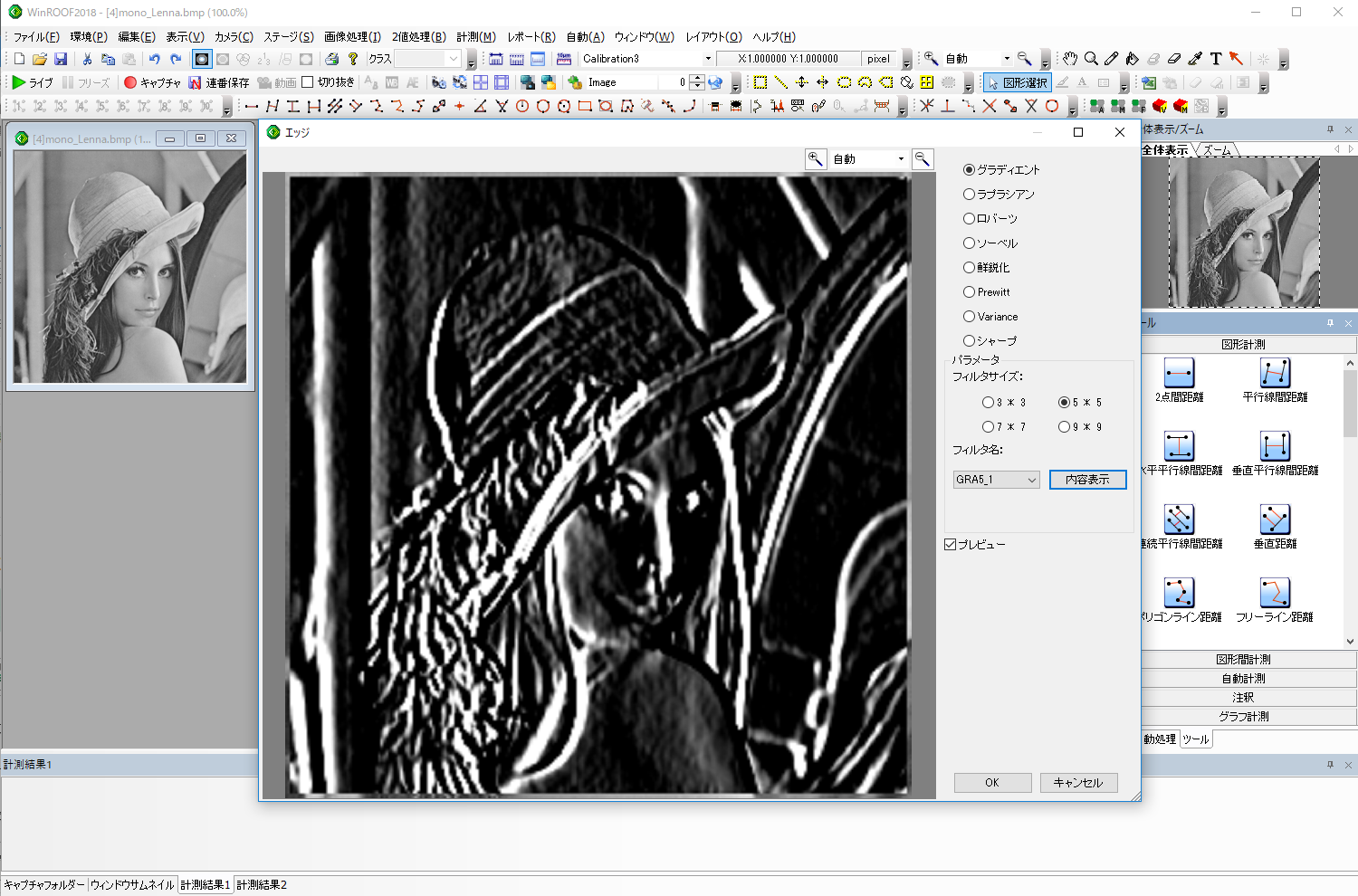Select フリーライン距離 measurement tool
Image resolution: width=1358 pixels, height=896 pixels.
pos(1275,600)
